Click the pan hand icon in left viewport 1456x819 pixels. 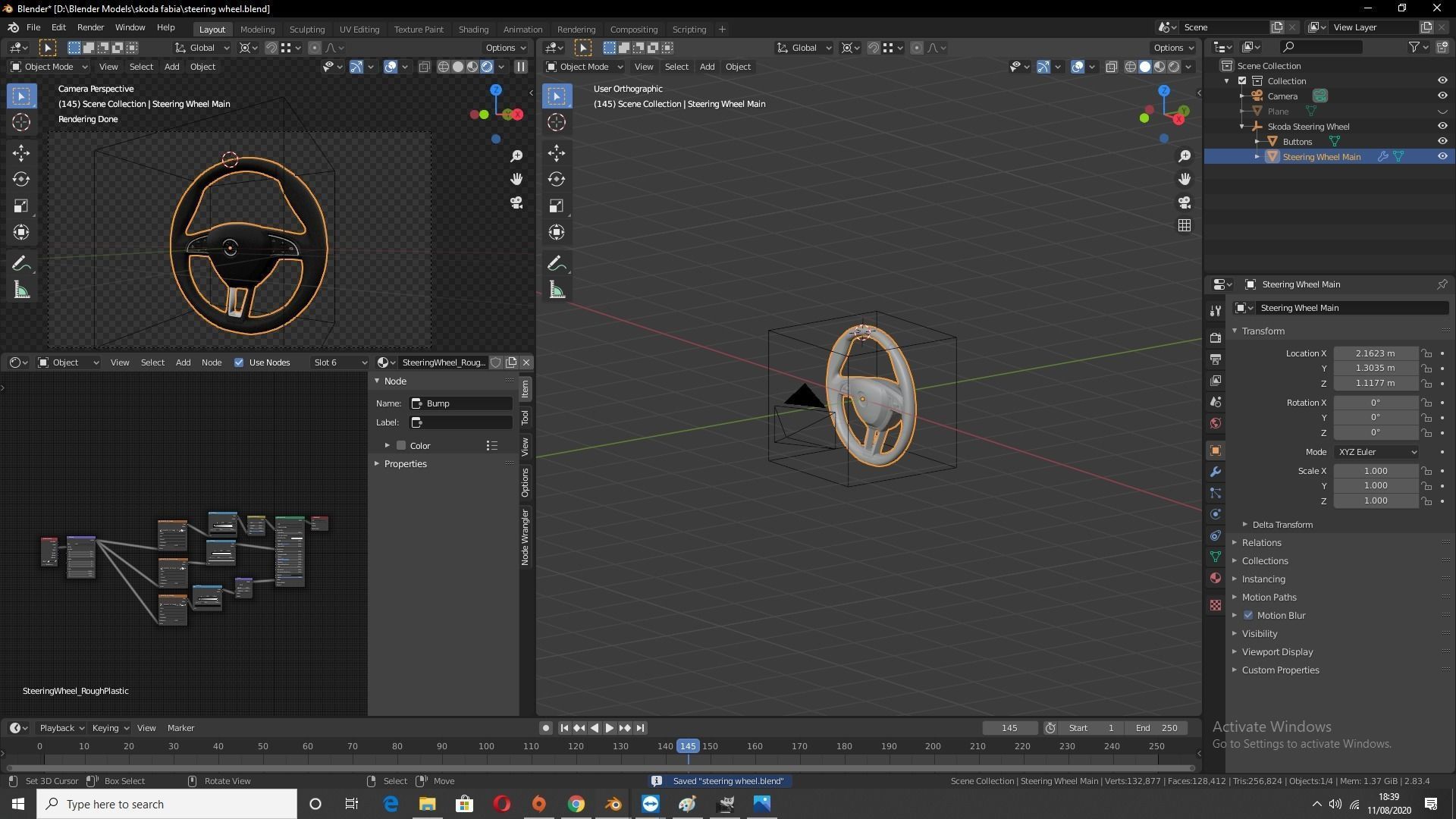(x=516, y=179)
